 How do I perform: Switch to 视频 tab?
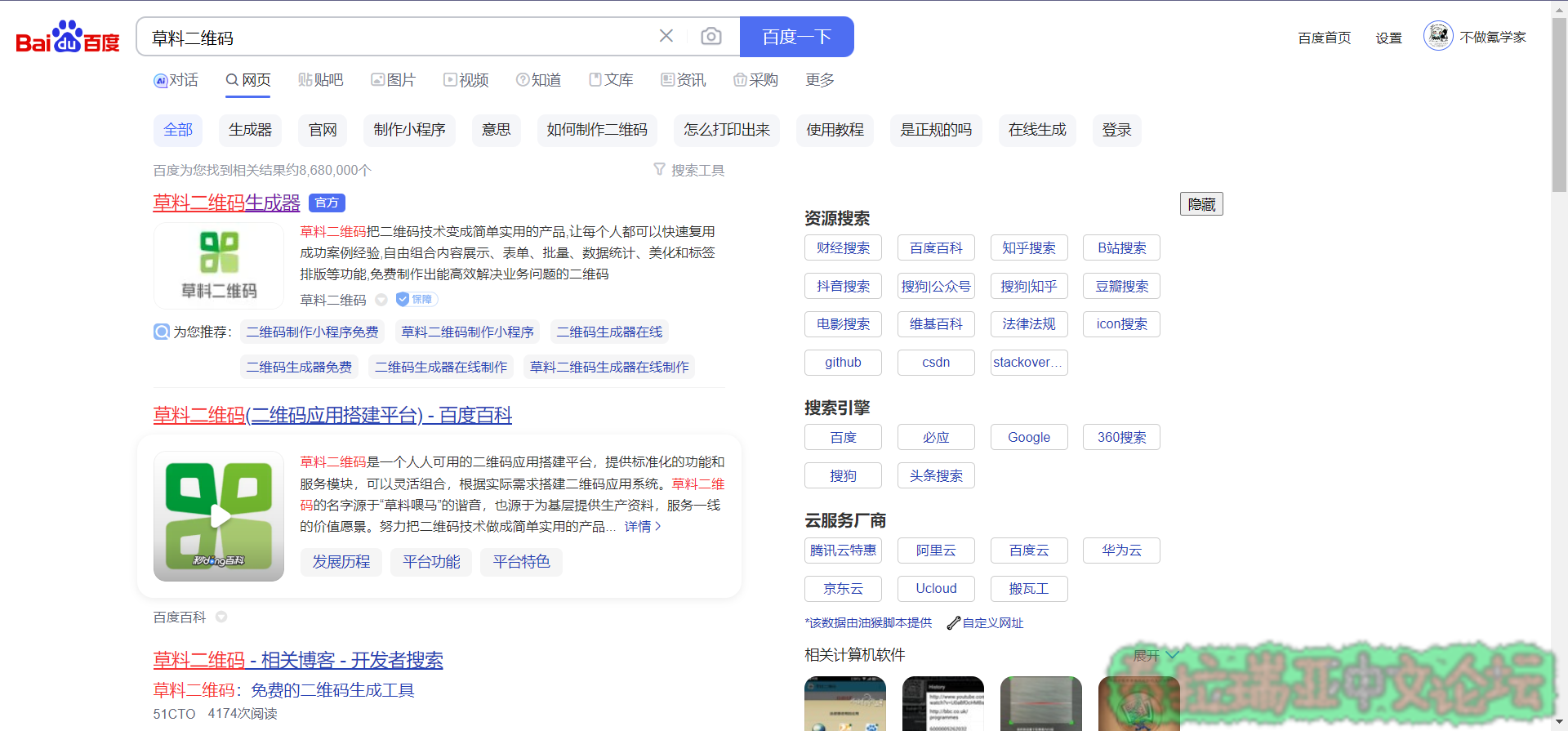pyautogui.click(x=466, y=80)
